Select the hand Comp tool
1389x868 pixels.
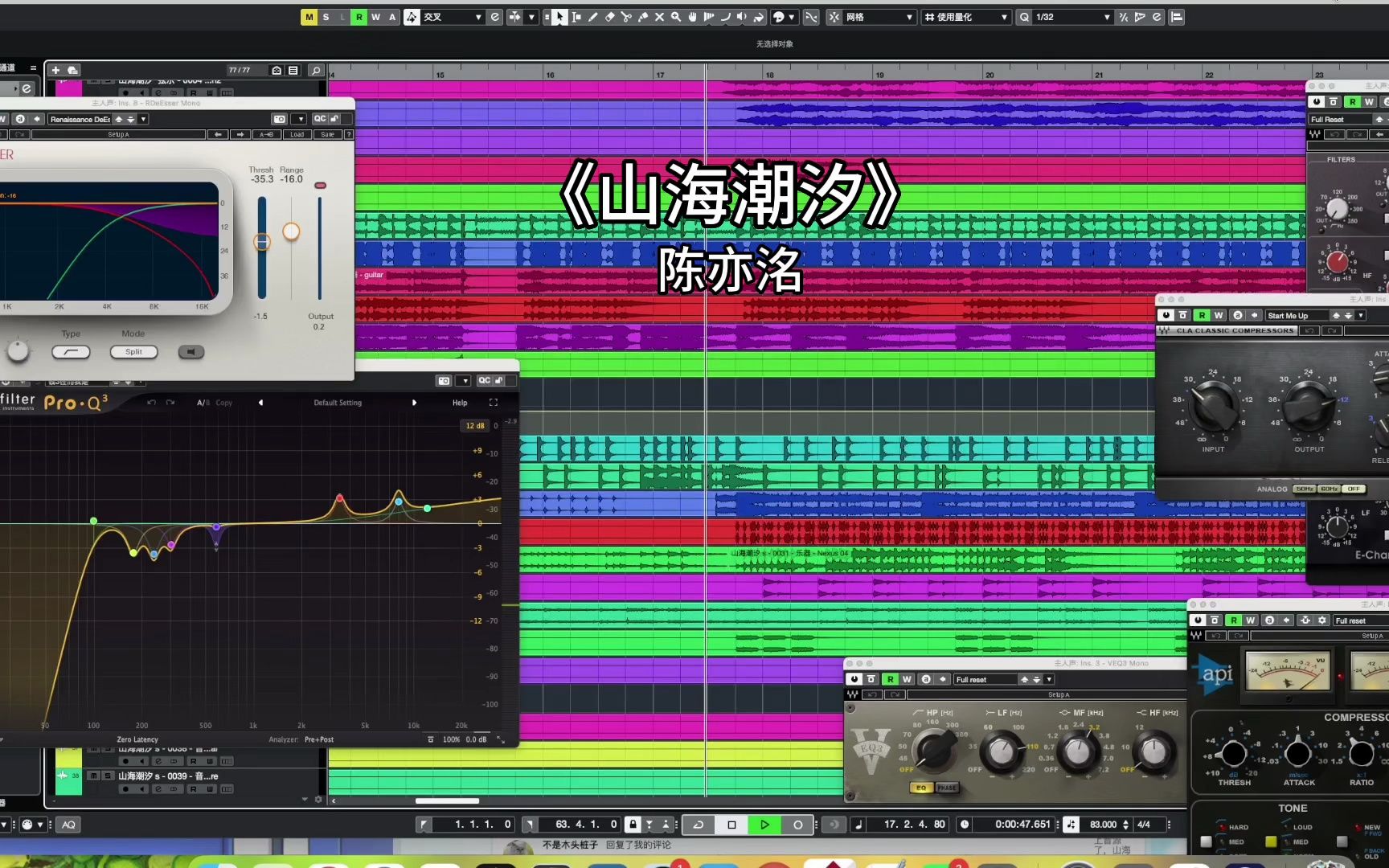coord(692,17)
